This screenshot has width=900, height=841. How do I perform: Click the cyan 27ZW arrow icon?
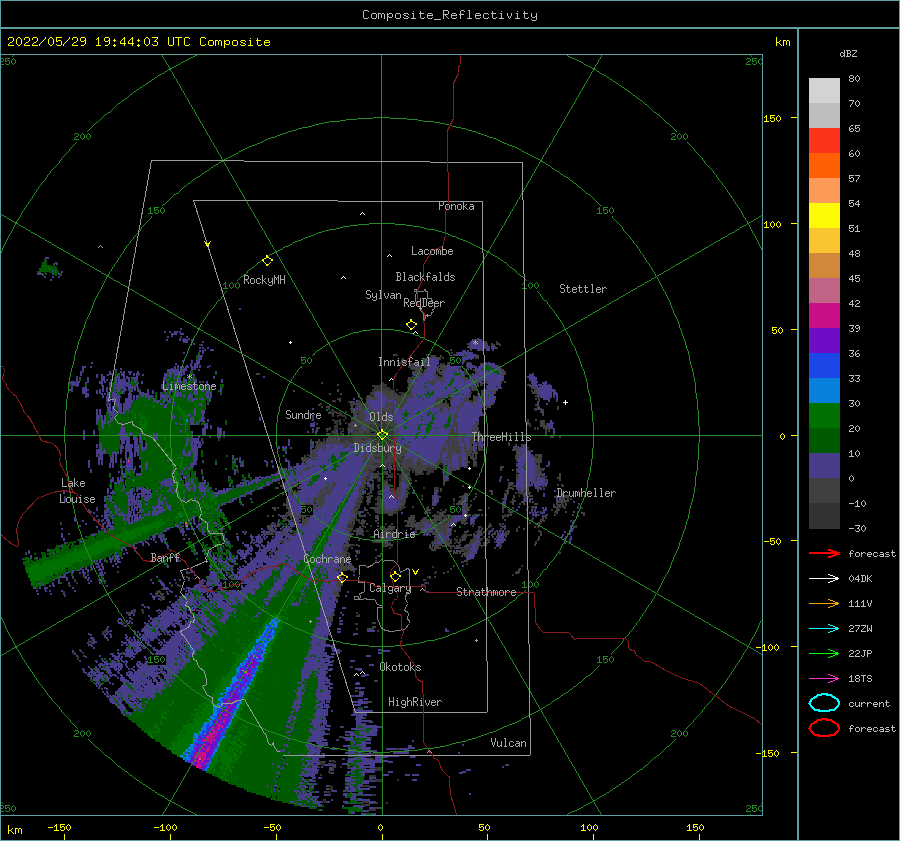[824, 628]
